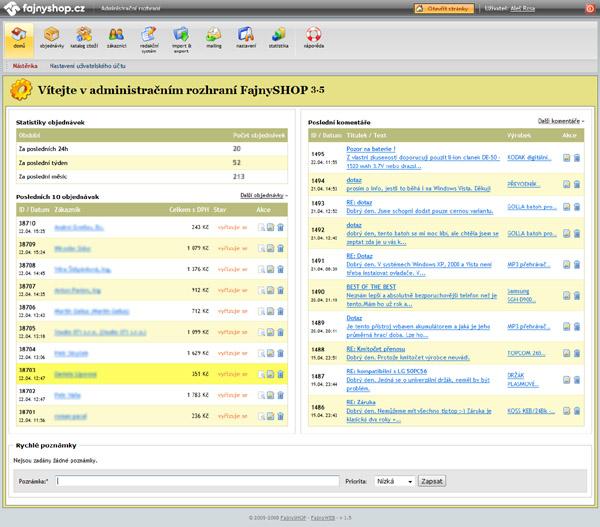Open the "RE: Záruka" comment link
The image size is (600, 527).
tap(361, 402)
